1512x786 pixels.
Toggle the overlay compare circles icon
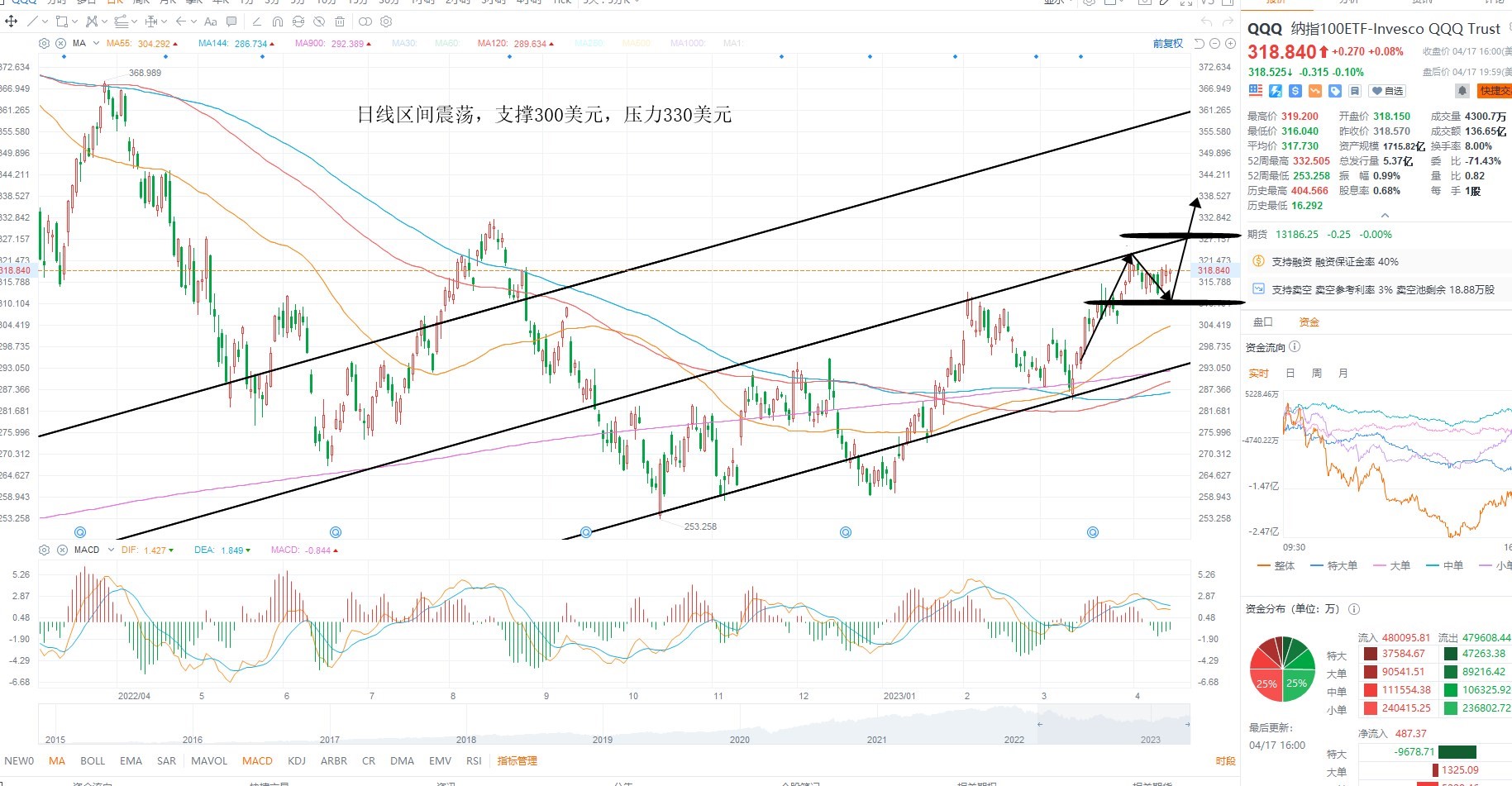coord(365,21)
